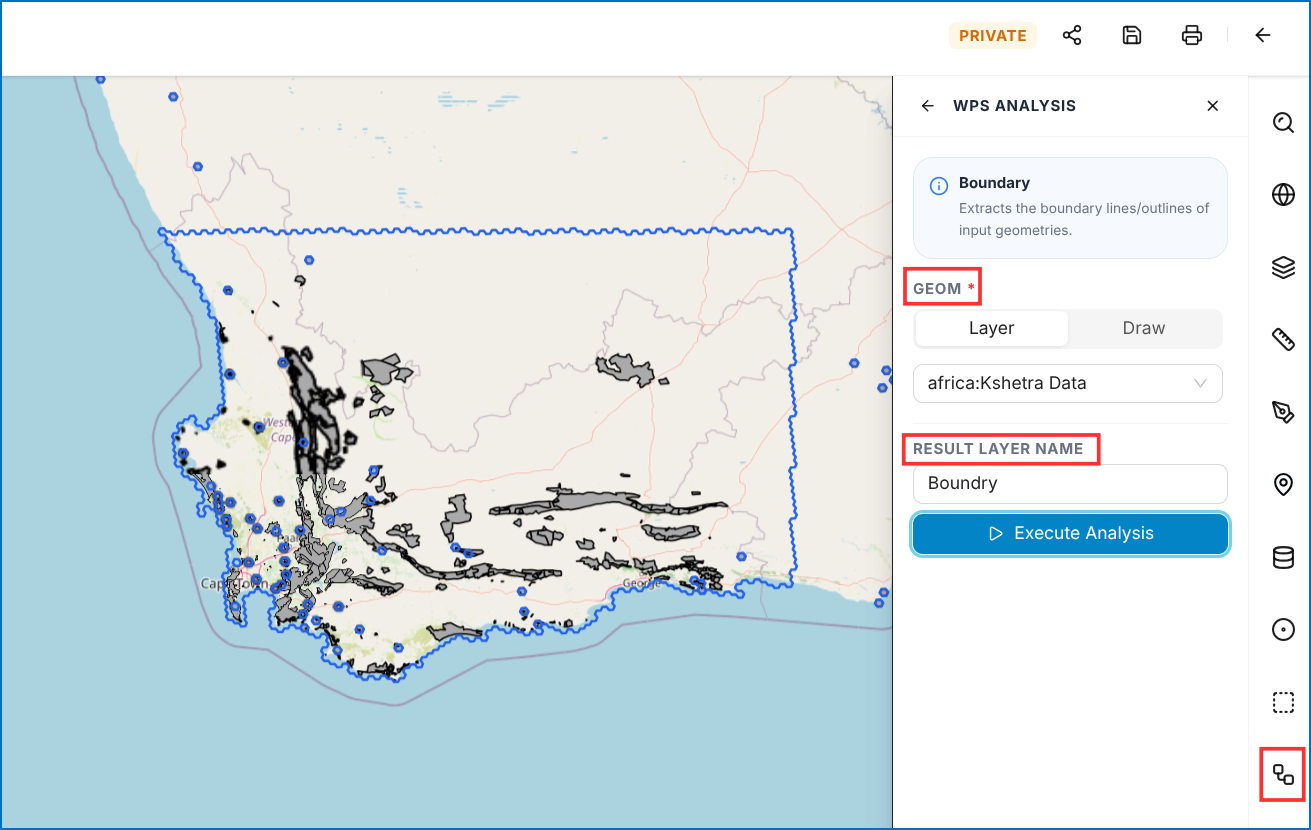Image resolution: width=1311 pixels, height=830 pixels.
Task: Print the map using the printer icon
Action: click(x=1192, y=36)
